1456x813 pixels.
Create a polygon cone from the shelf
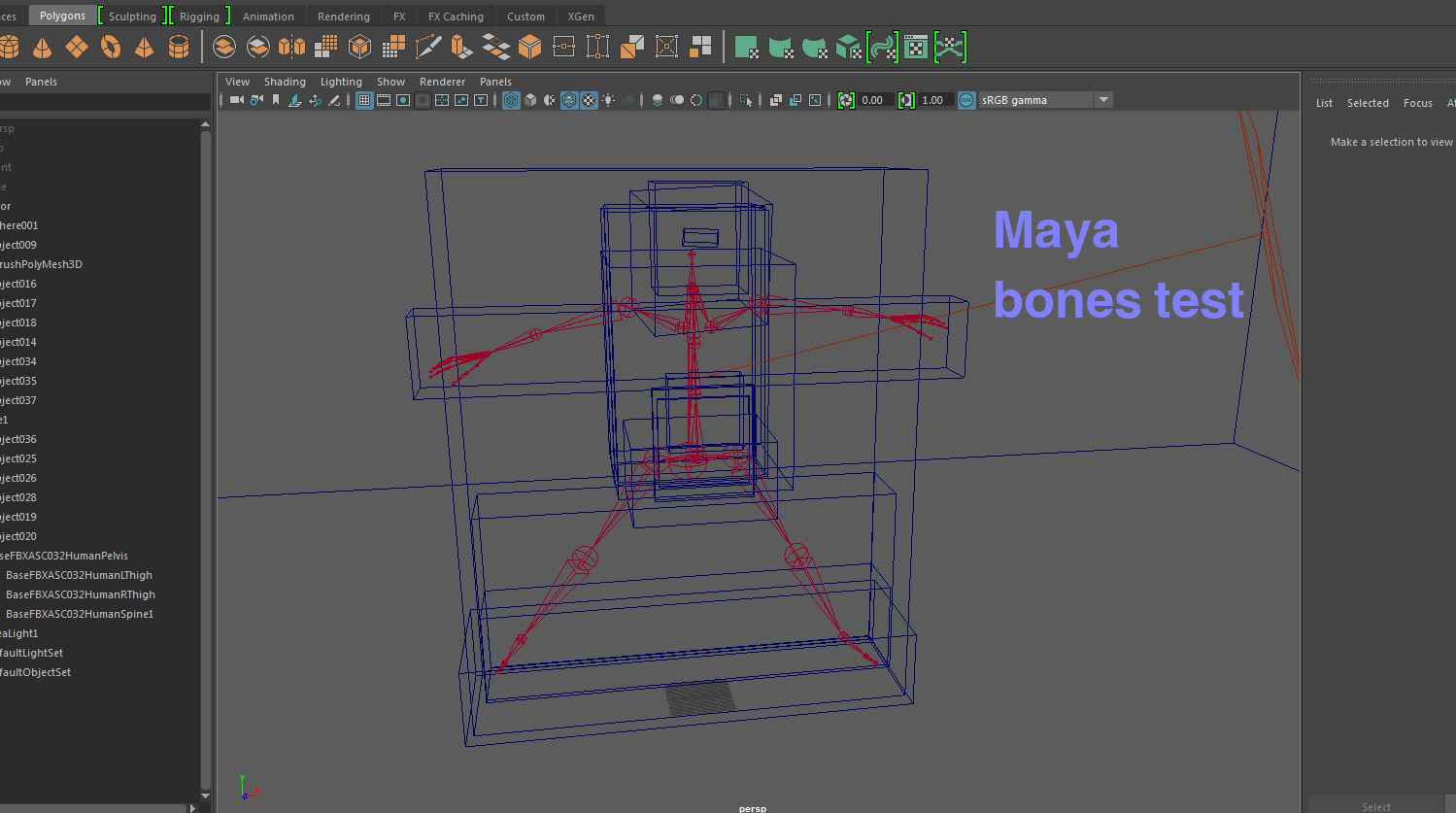click(42, 47)
